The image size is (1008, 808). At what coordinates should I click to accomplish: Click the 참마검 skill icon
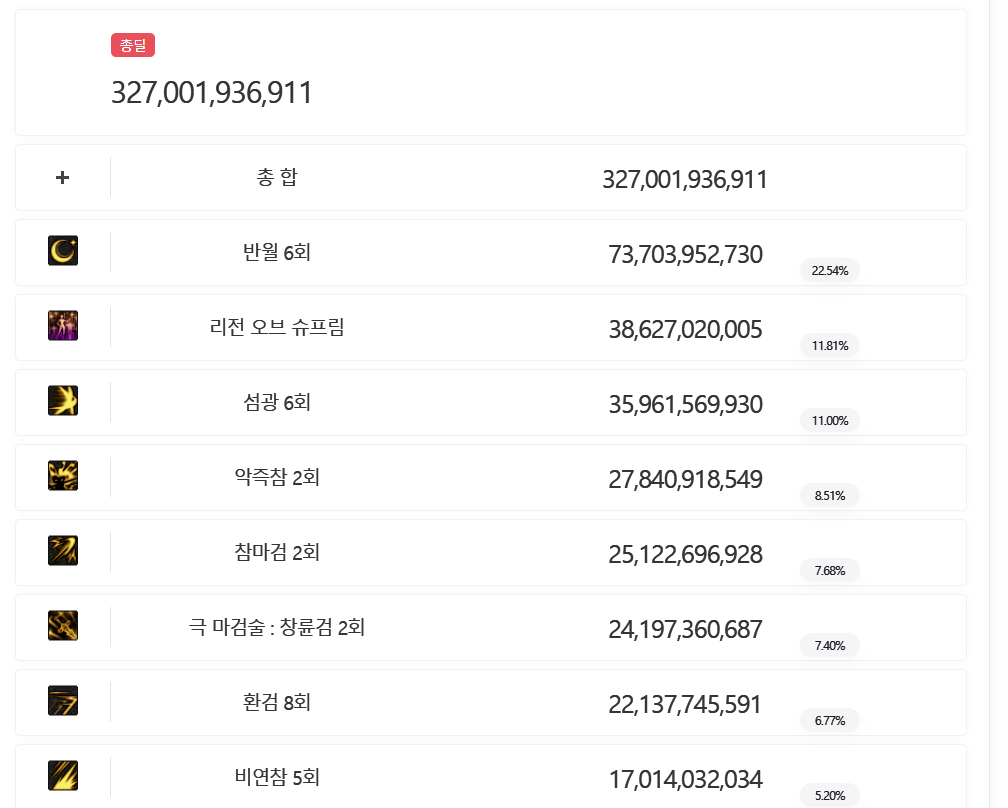tap(63, 551)
